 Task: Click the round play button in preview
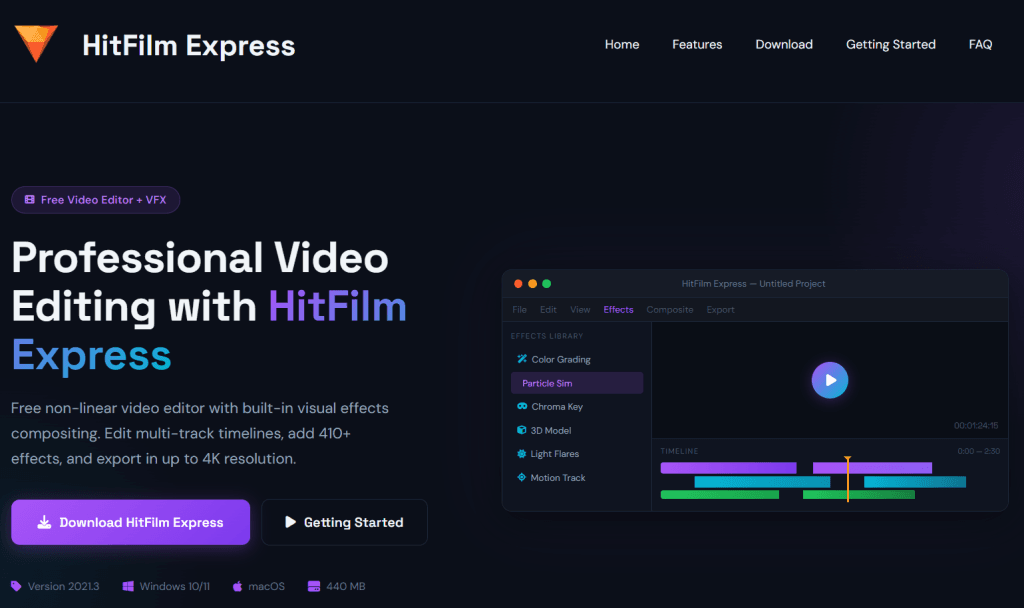tap(829, 380)
